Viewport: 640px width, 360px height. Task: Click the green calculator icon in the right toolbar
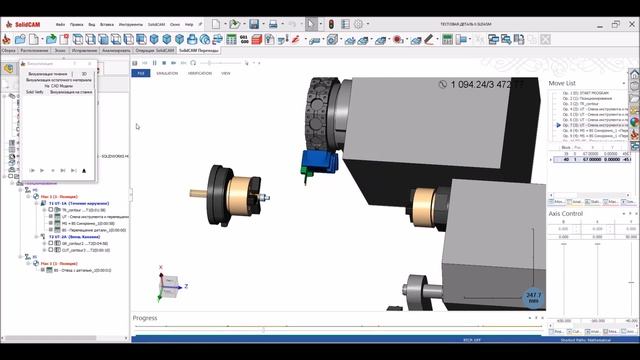[447, 39]
